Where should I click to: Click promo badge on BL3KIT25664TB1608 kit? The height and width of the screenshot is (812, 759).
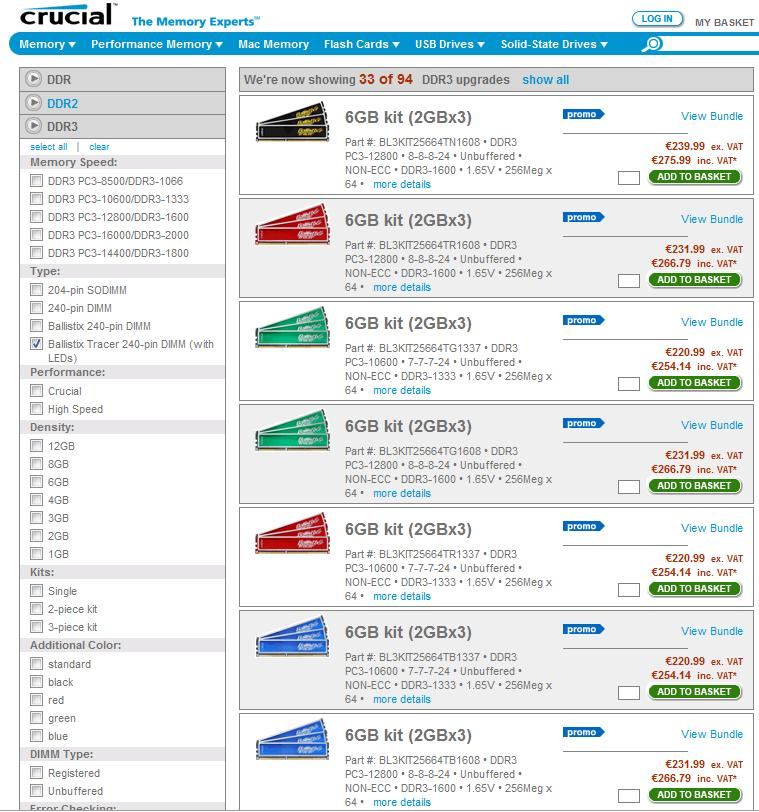tap(583, 733)
